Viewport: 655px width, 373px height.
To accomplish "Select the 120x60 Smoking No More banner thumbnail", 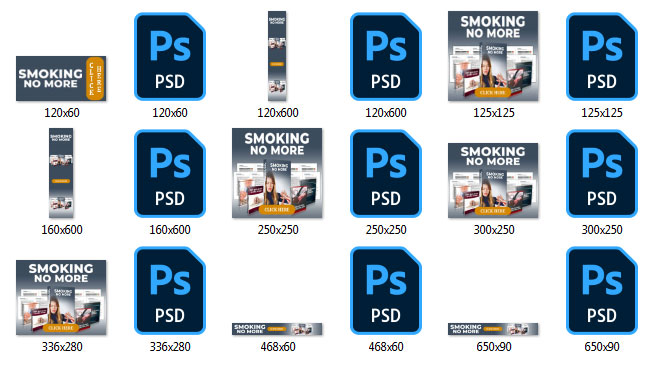I will tap(61, 79).
